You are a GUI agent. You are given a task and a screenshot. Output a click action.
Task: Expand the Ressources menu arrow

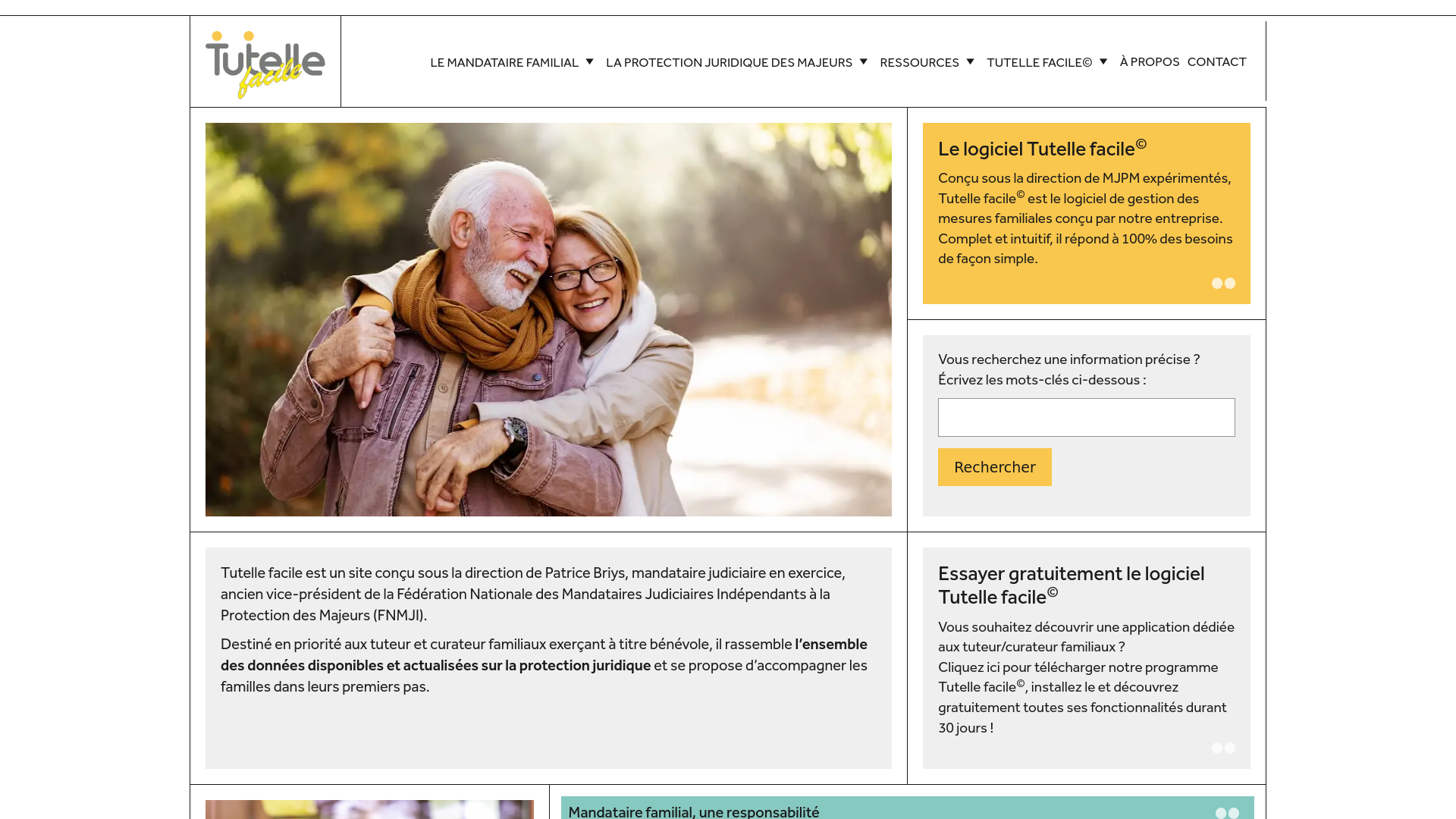pyautogui.click(x=970, y=61)
